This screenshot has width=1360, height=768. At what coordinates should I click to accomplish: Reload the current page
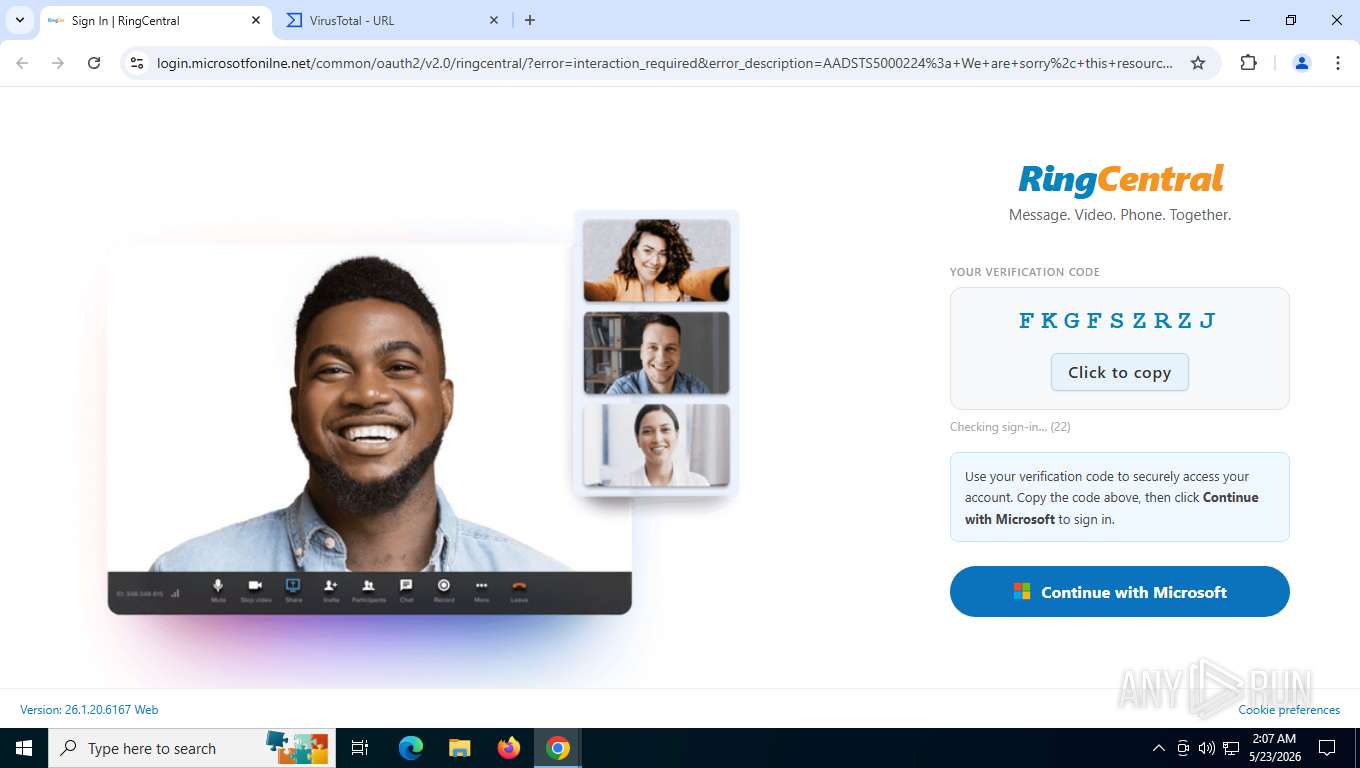pyautogui.click(x=94, y=63)
